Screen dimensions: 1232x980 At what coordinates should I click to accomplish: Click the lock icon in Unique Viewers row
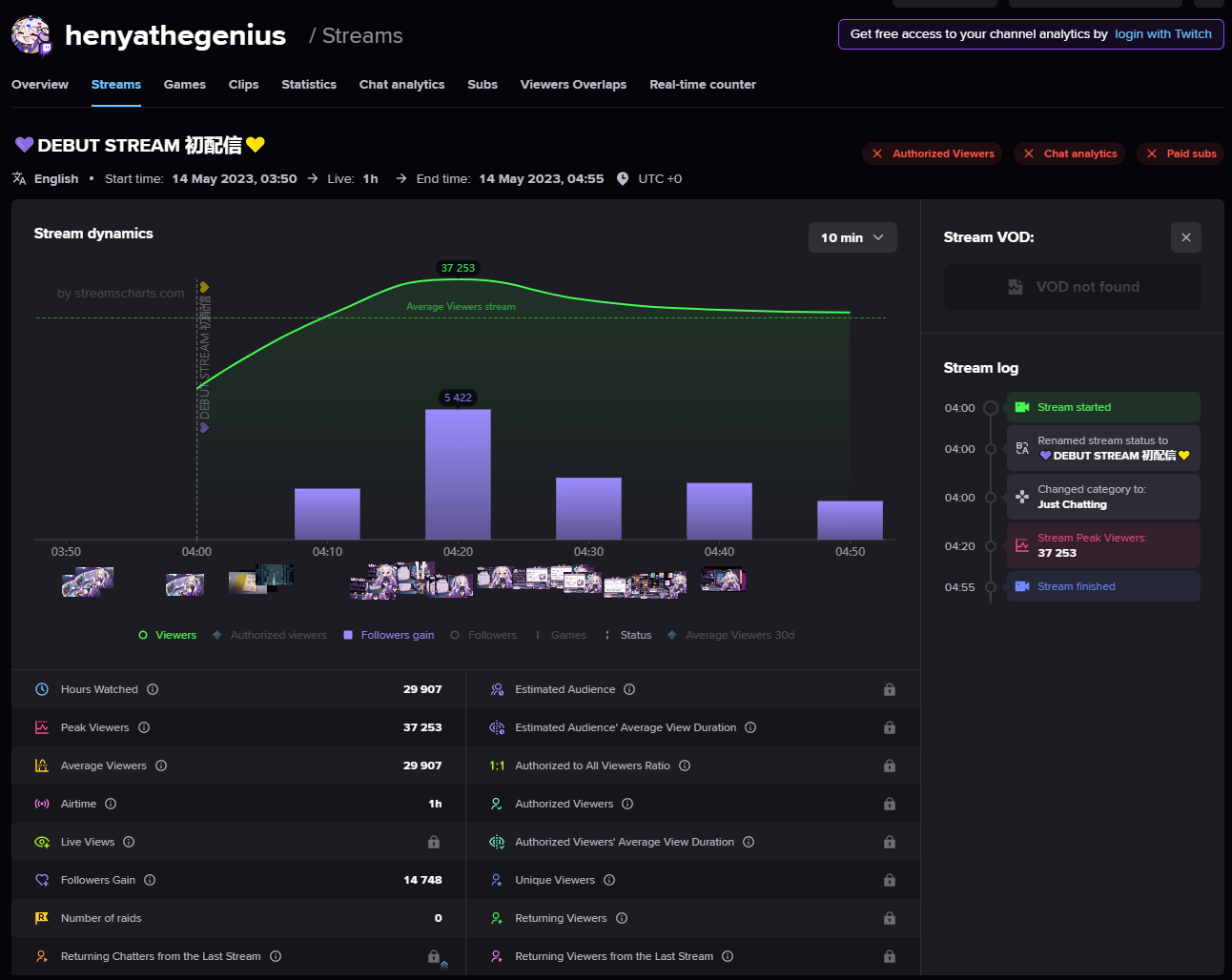coord(890,880)
